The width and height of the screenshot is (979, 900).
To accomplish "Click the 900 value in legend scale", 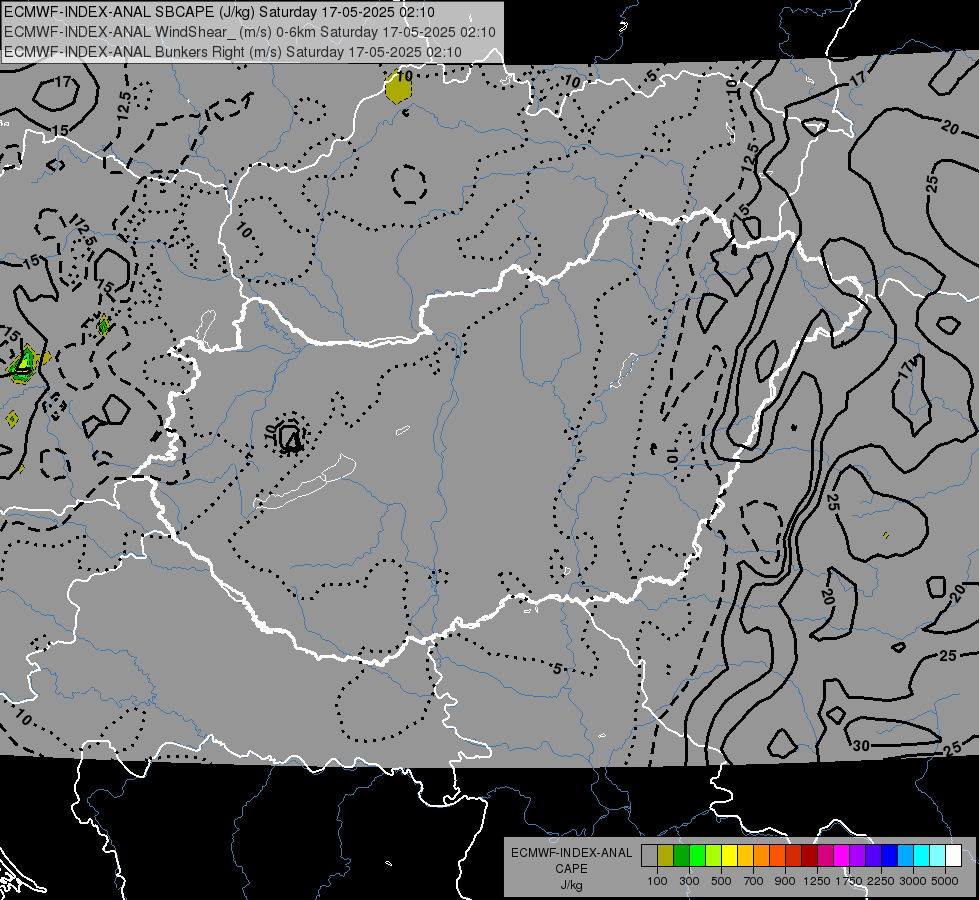I will pyautogui.click(x=785, y=881).
